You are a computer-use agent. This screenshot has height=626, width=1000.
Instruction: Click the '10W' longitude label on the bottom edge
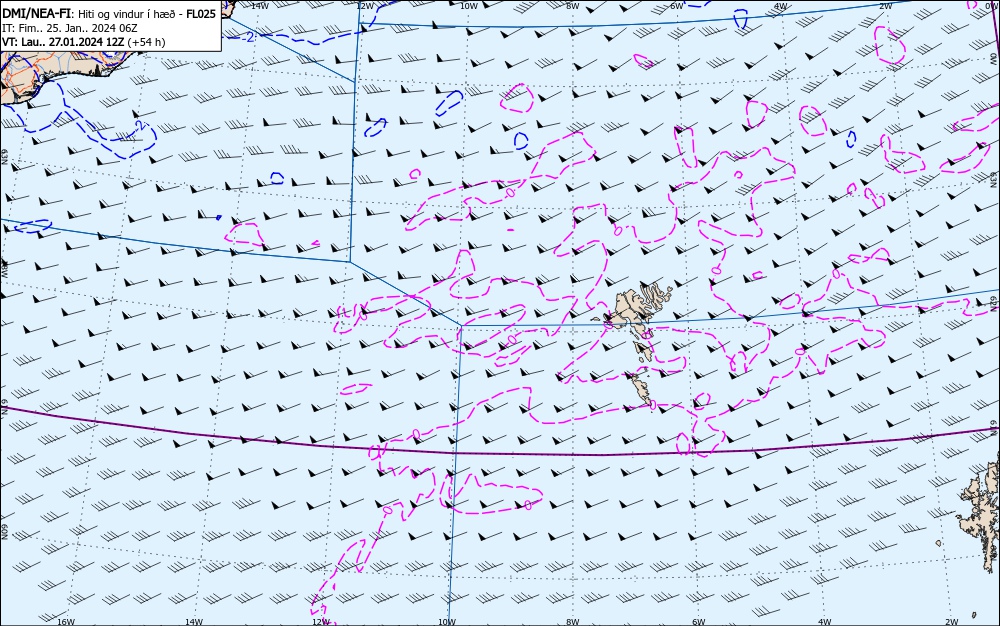coord(447,622)
